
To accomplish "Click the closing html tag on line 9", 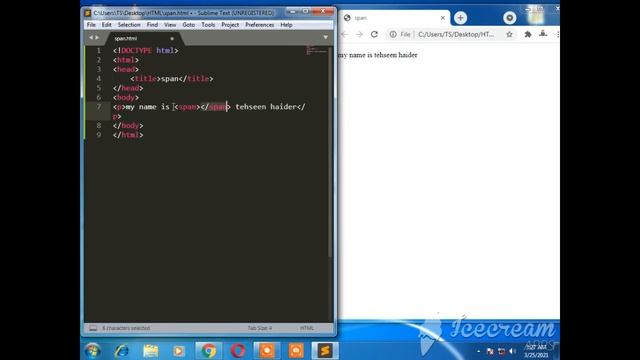I will click(x=128, y=135).
